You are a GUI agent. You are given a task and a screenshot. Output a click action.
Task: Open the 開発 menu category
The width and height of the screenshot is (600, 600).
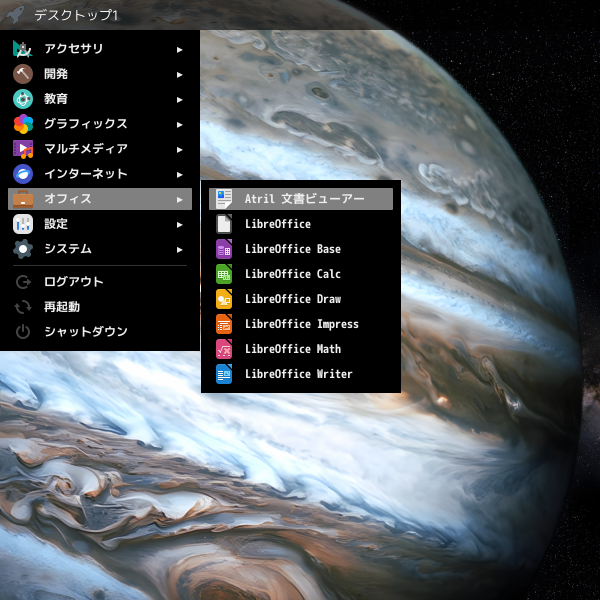pos(100,74)
